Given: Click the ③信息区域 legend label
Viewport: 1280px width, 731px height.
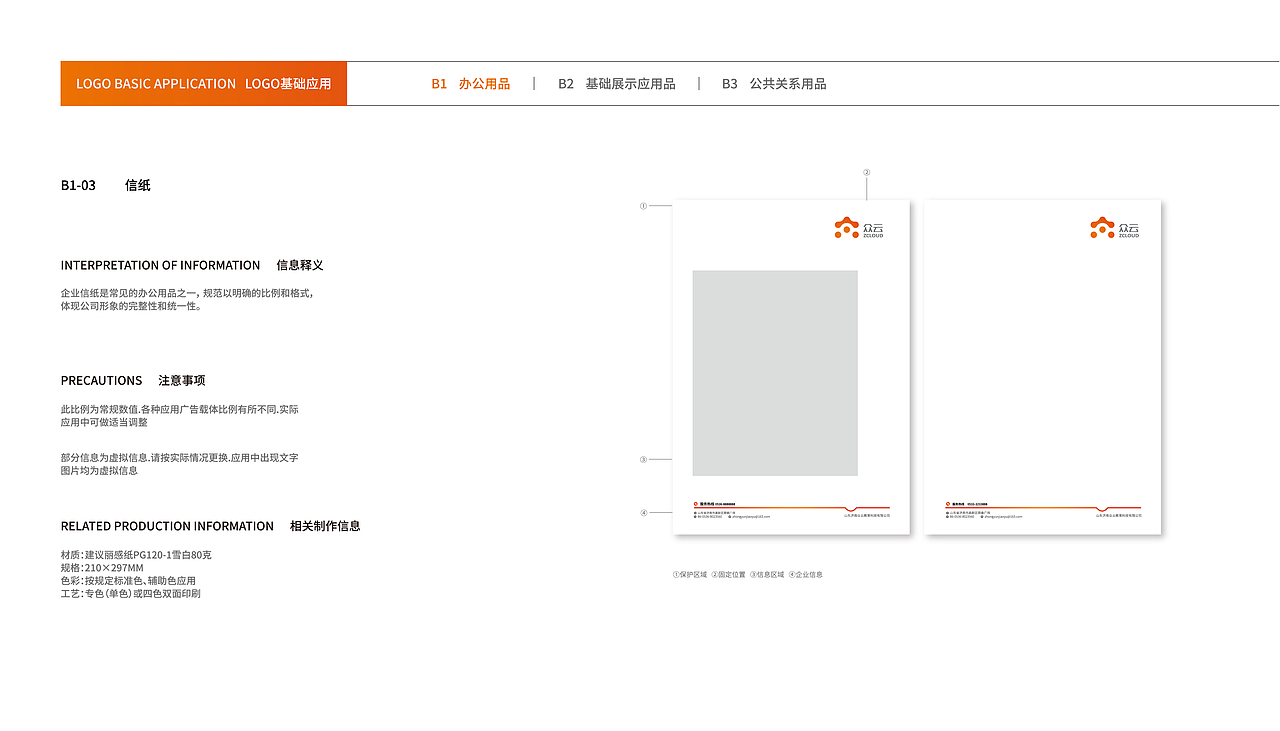Looking at the screenshot, I should point(767,575).
